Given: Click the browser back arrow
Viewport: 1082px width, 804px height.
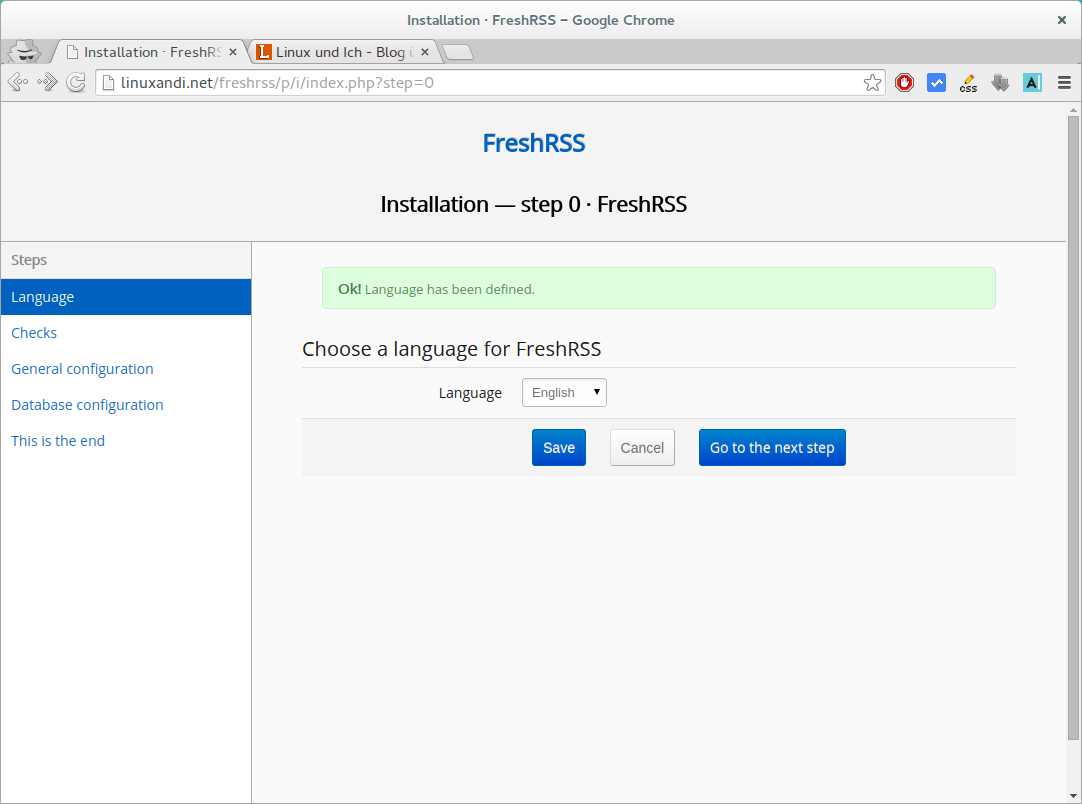Looking at the screenshot, I should coord(18,83).
